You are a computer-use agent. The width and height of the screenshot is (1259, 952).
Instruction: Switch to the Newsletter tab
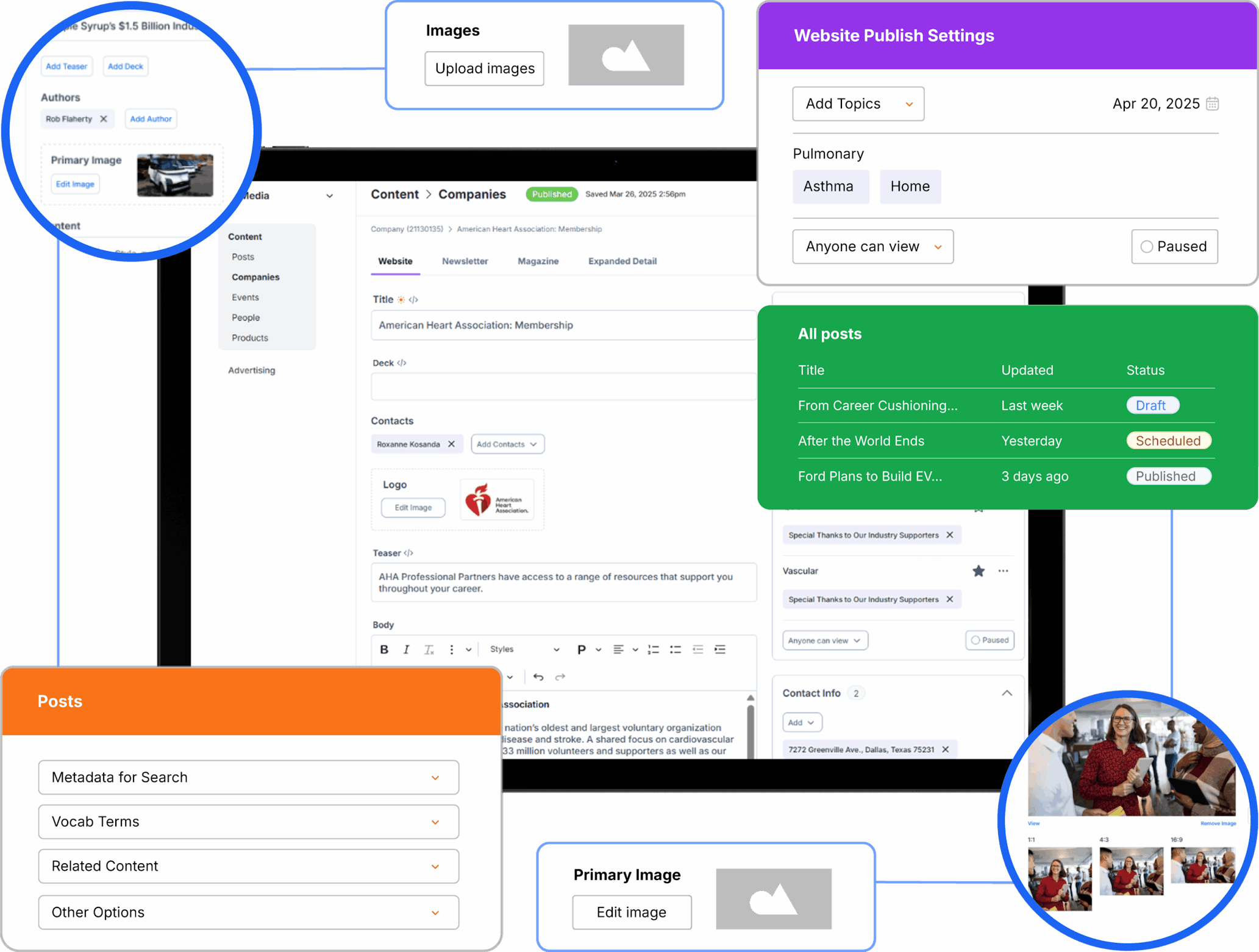point(465,261)
